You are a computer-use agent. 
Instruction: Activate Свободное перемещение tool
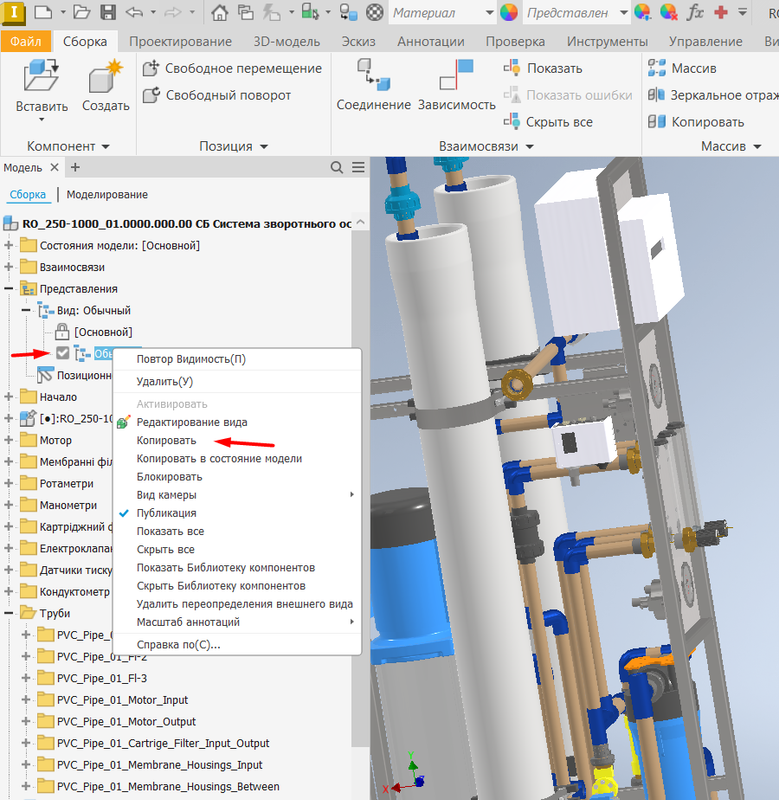232,68
